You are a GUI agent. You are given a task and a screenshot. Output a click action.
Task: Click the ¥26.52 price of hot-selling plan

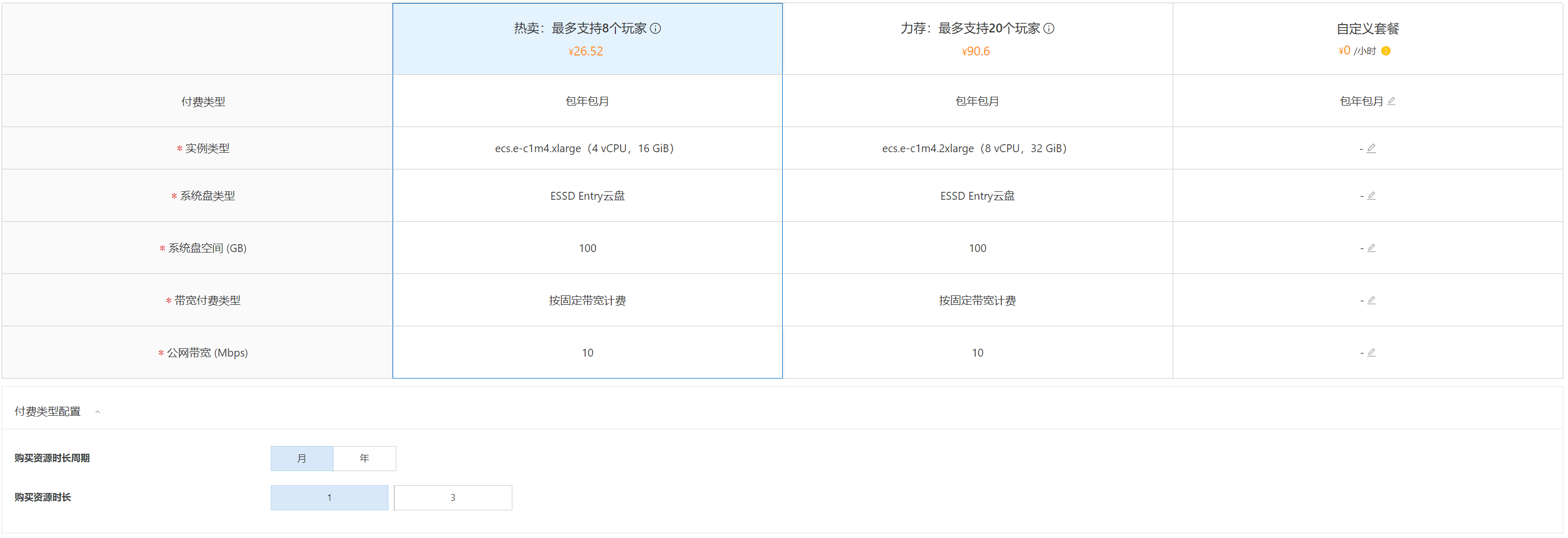point(586,52)
